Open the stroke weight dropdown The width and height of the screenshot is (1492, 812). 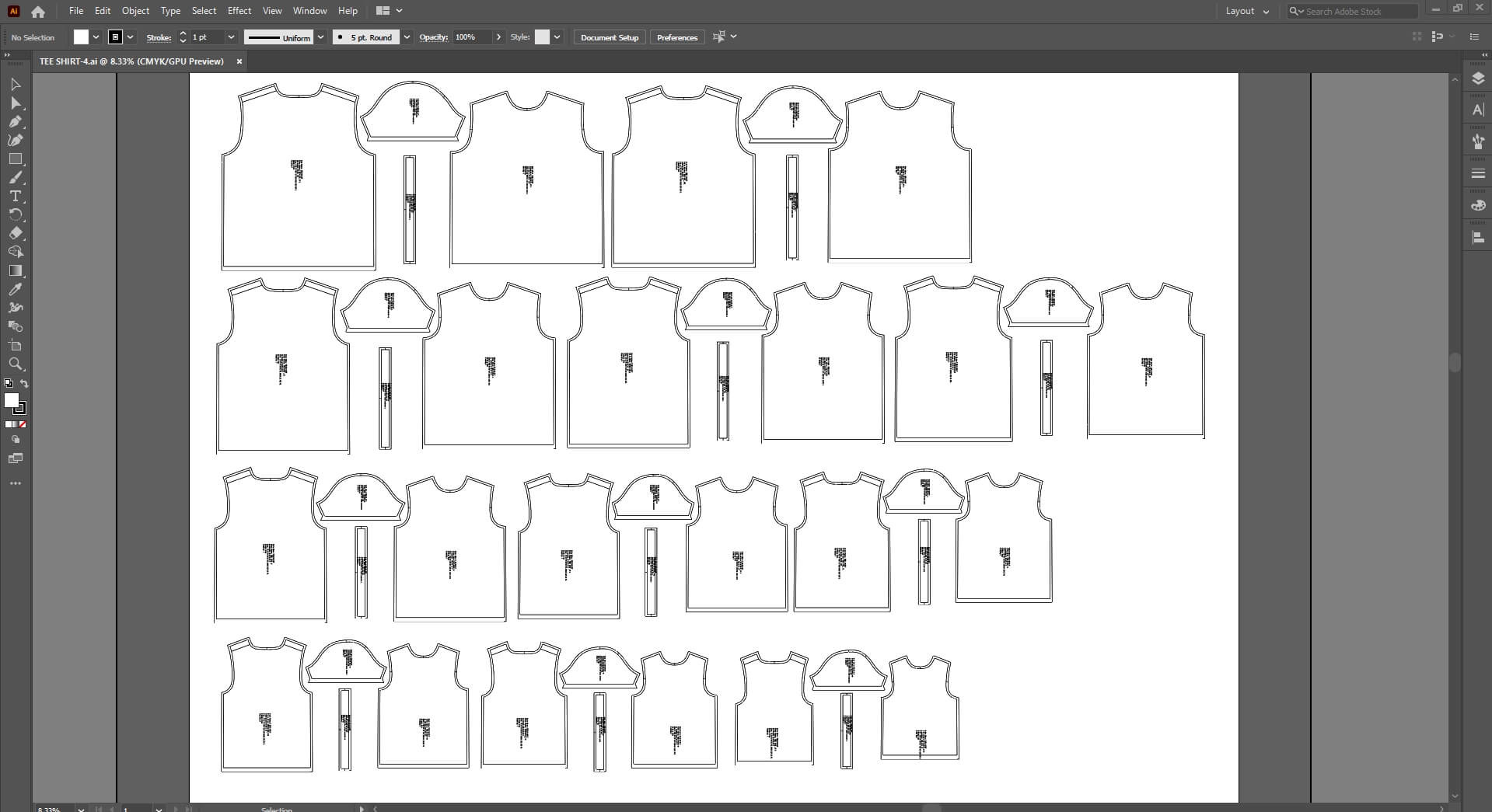[231, 37]
